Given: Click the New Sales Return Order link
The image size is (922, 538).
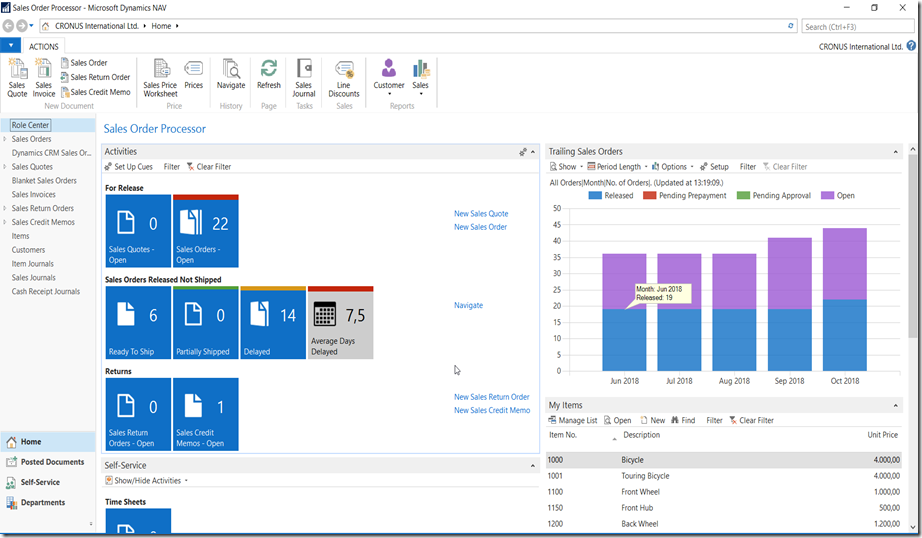Looking at the screenshot, I should point(492,397).
